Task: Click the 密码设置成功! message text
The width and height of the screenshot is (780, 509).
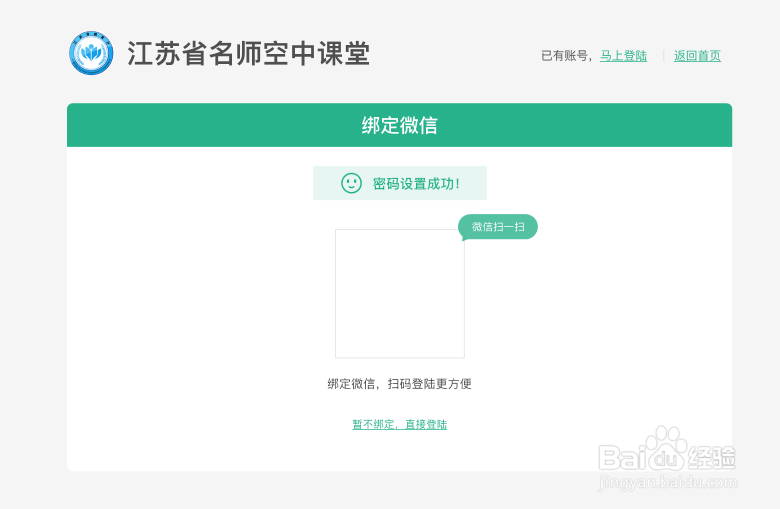Action: 416,184
